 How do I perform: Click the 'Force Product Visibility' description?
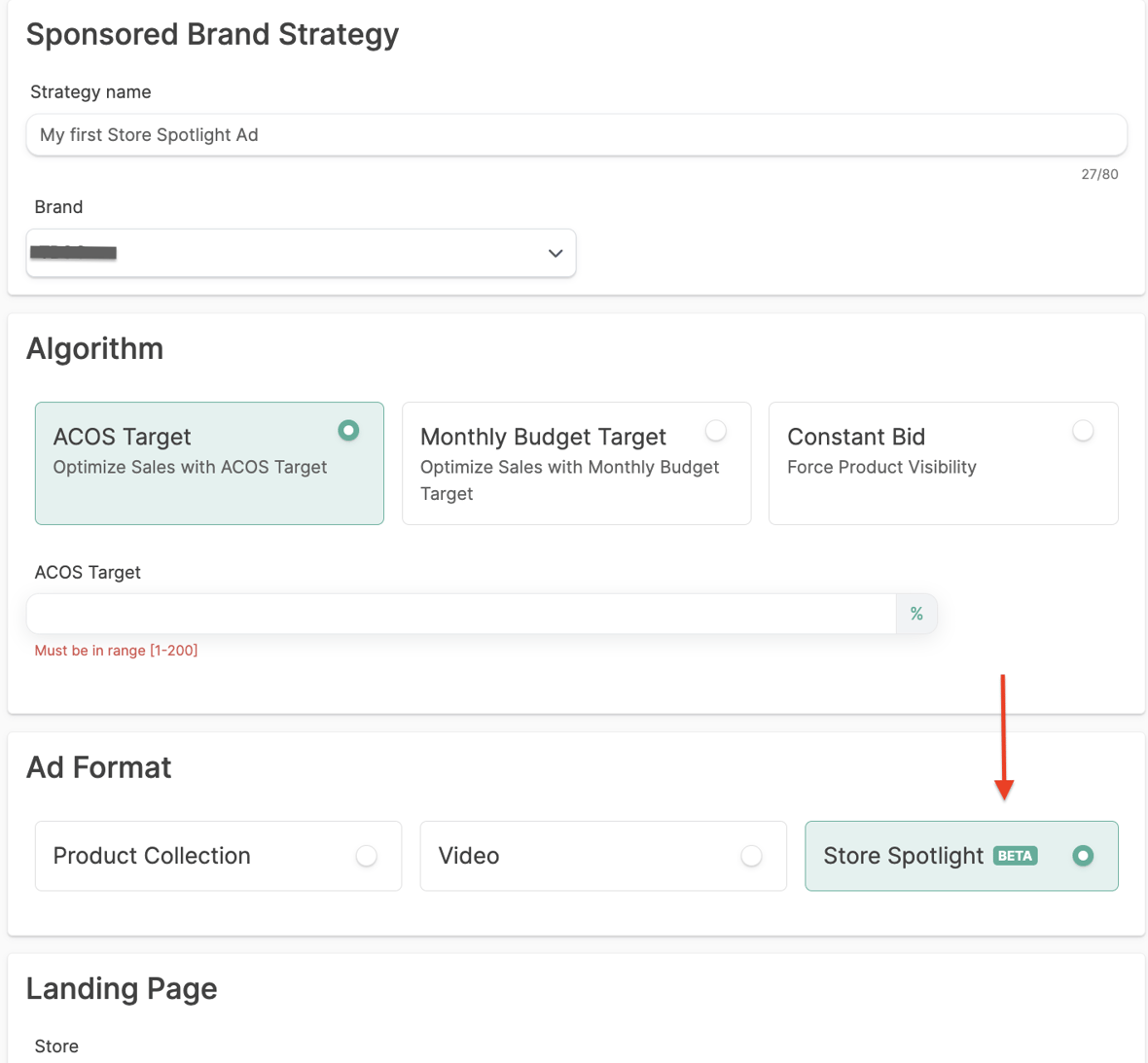tap(881, 468)
